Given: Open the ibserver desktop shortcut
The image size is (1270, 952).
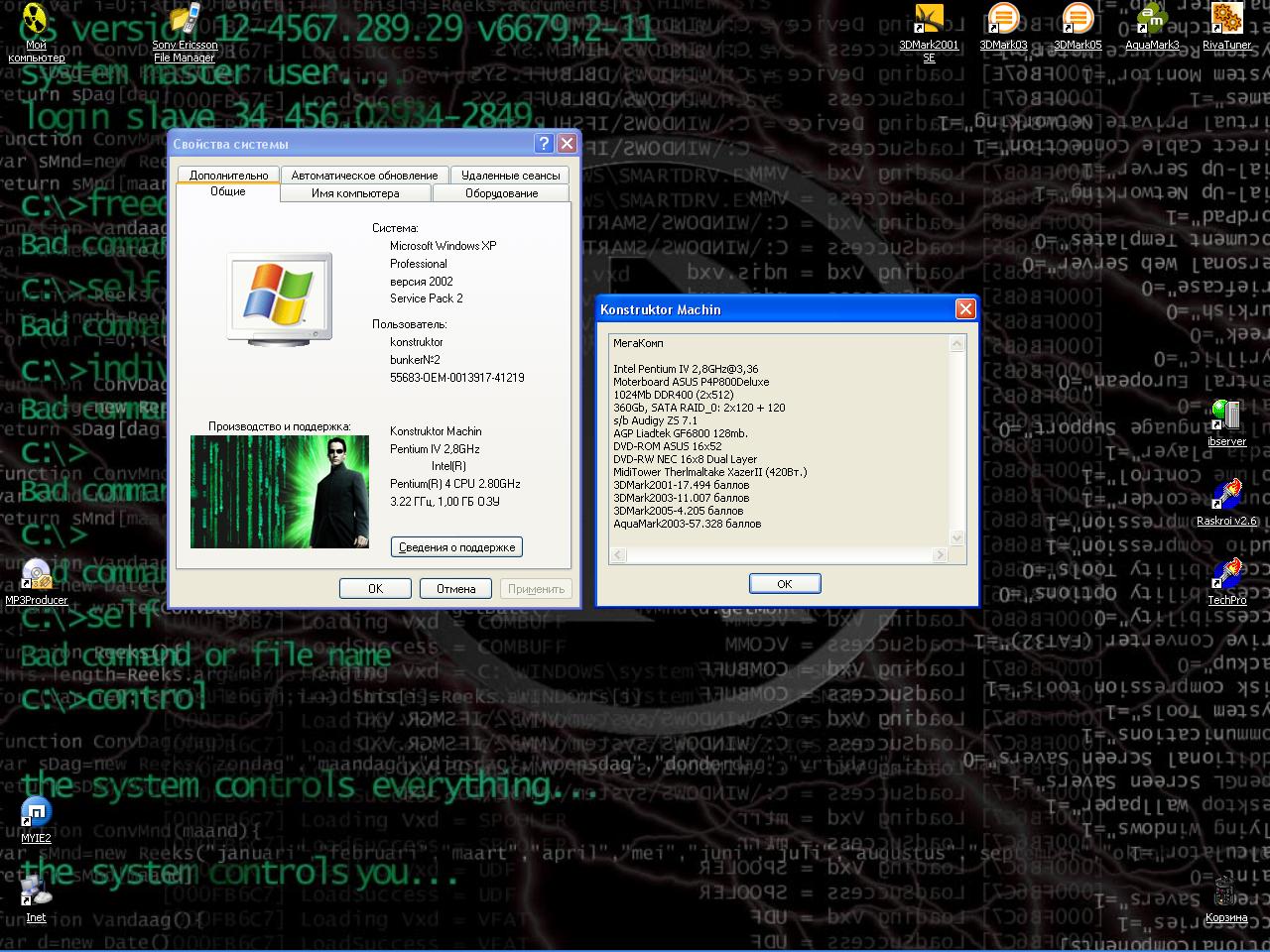Looking at the screenshot, I should [1226, 416].
